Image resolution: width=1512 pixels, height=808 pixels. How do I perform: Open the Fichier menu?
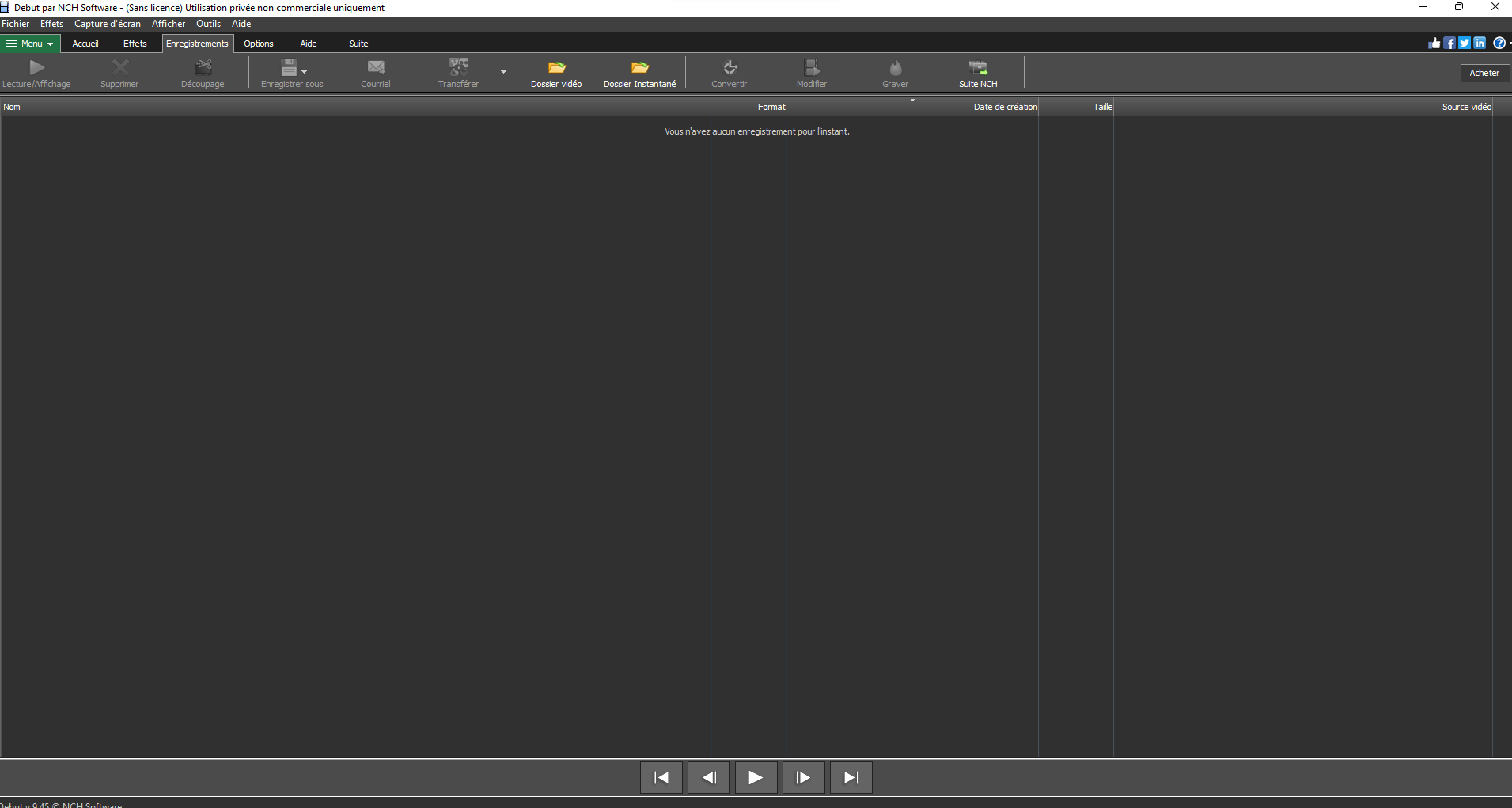point(16,24)
